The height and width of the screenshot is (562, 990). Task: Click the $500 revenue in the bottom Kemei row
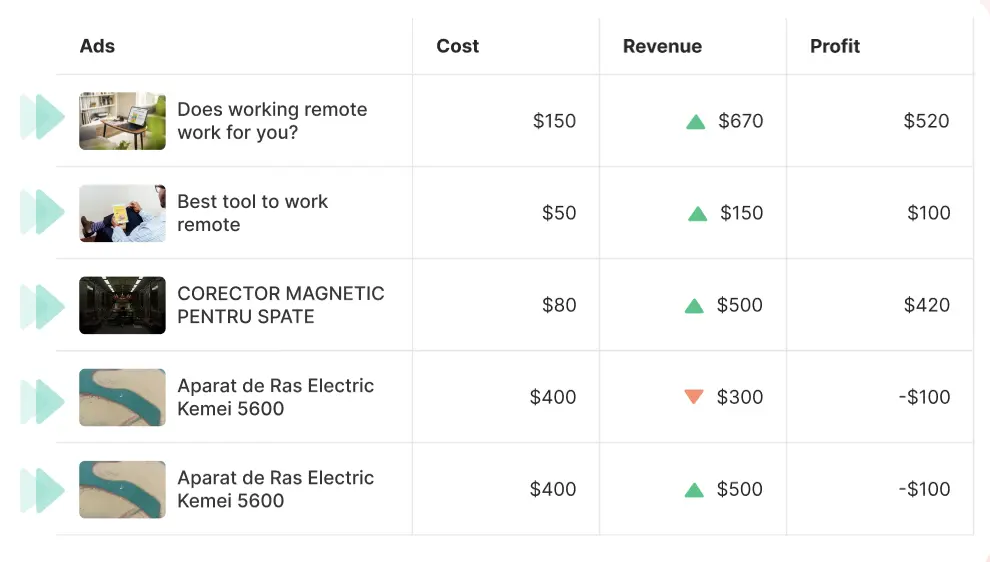[x=739, y=489]
